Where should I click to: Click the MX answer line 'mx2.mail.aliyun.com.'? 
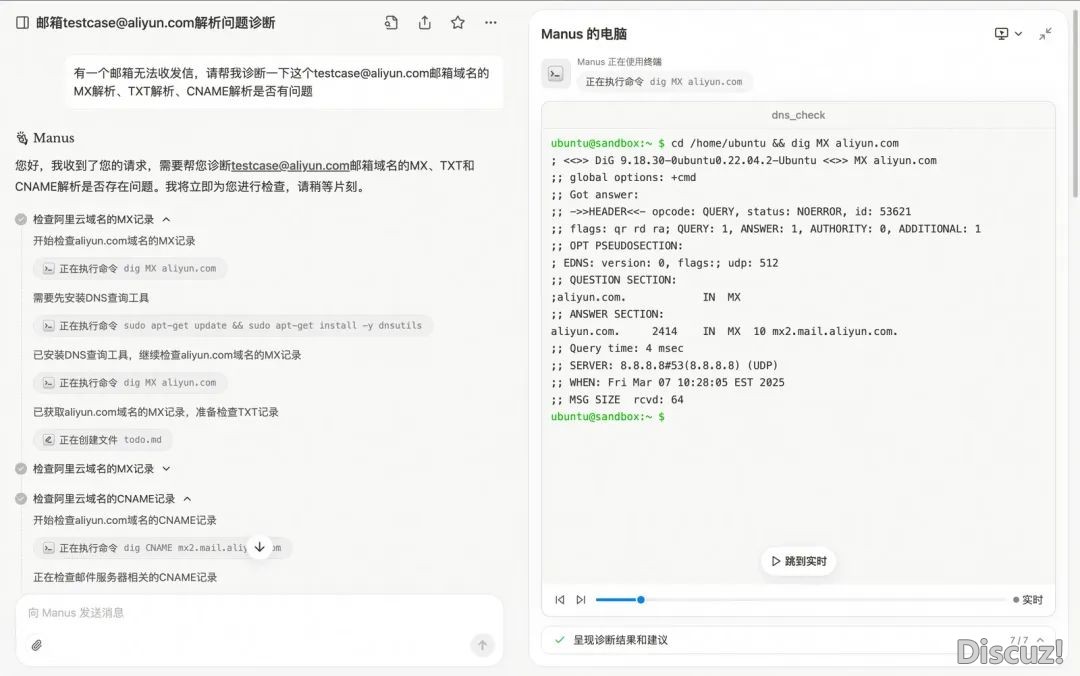point(835,331)
